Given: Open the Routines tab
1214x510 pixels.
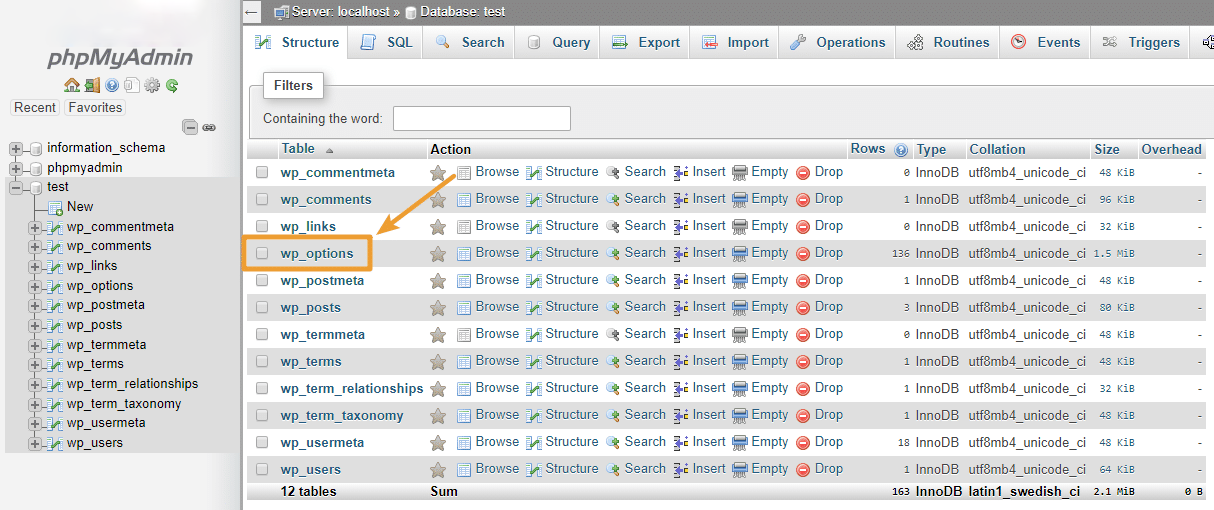Looking at the screenshot, I should click(949, 43).
